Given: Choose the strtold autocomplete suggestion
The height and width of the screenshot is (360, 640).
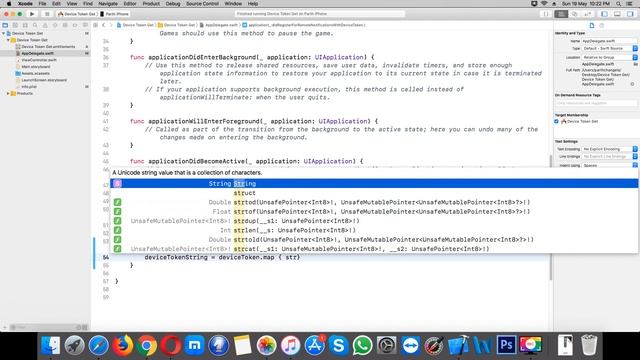Looking at the screenshot, I should pyautogui.click(x=374, y=240).
